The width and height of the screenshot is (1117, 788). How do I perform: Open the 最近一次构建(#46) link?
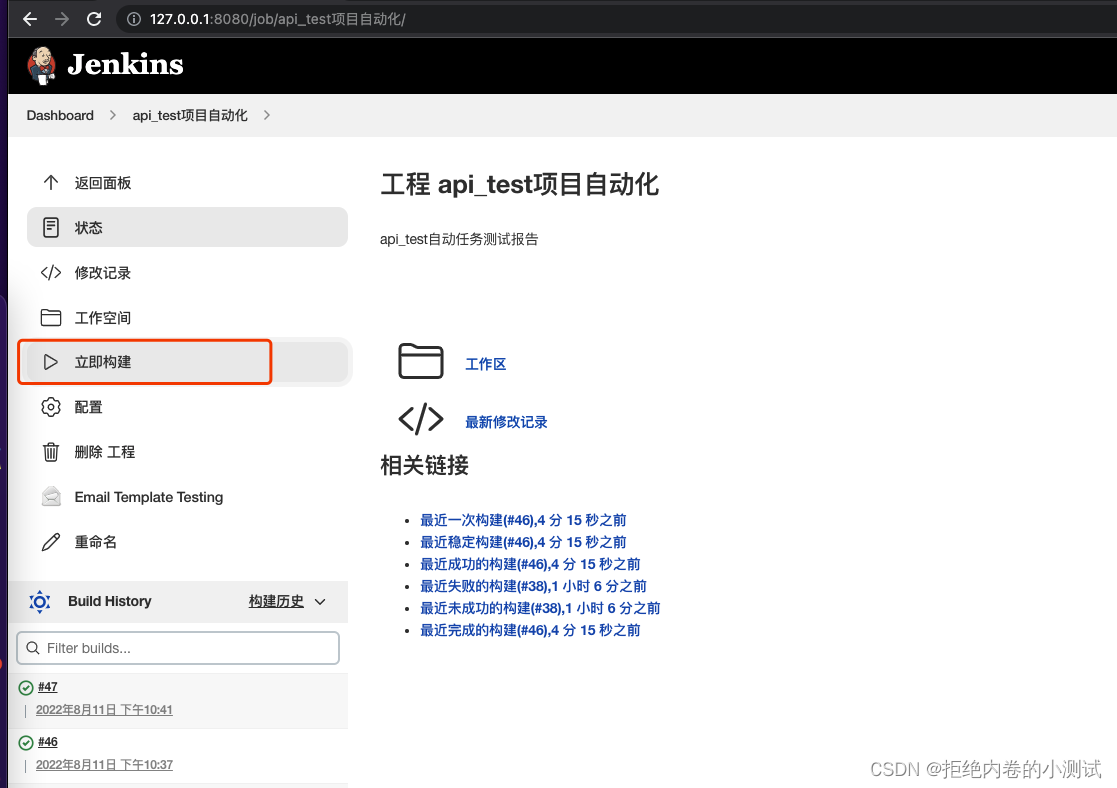[523, 520]
